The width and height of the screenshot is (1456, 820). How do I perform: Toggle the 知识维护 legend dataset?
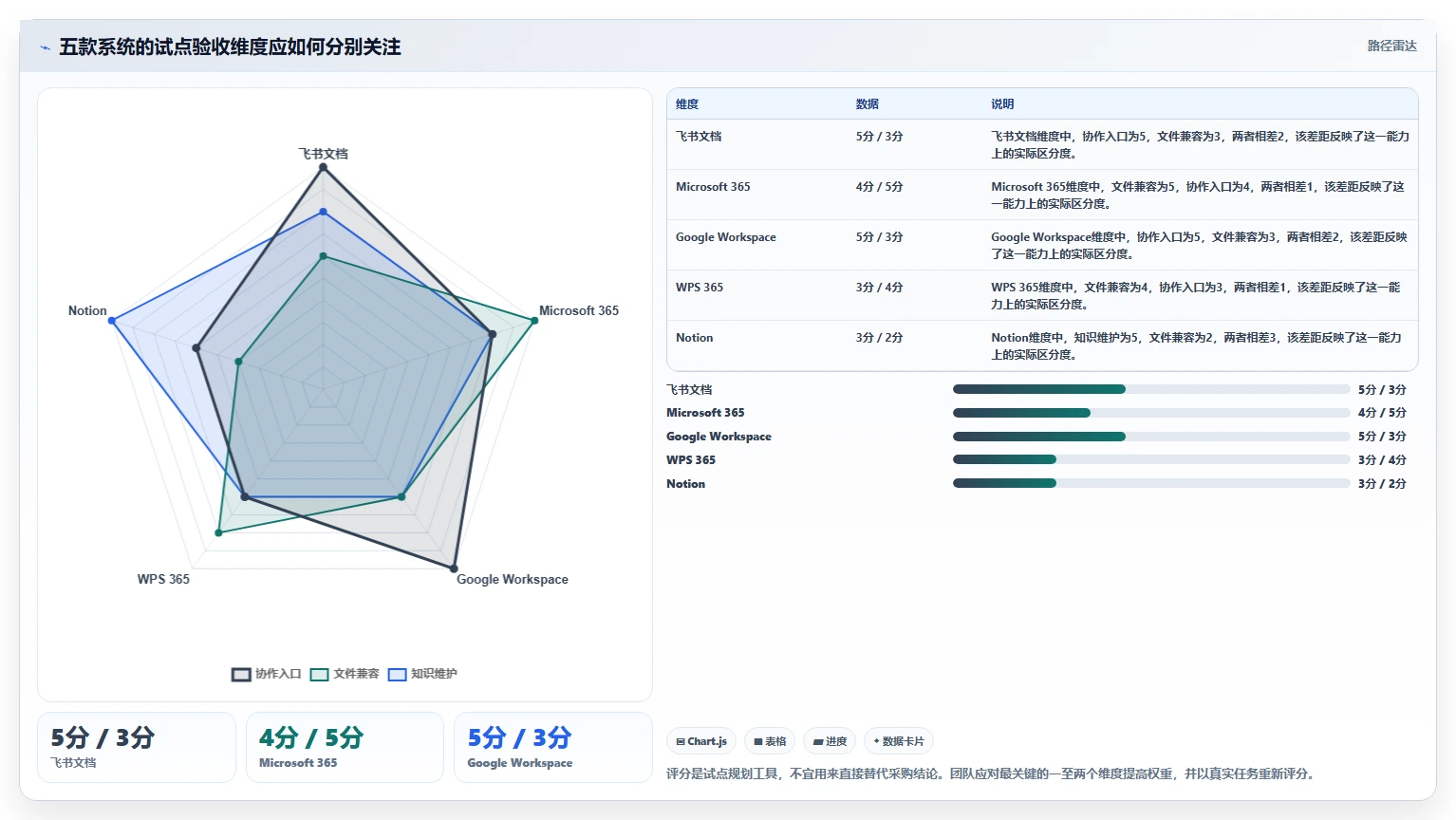click(422, 674)
